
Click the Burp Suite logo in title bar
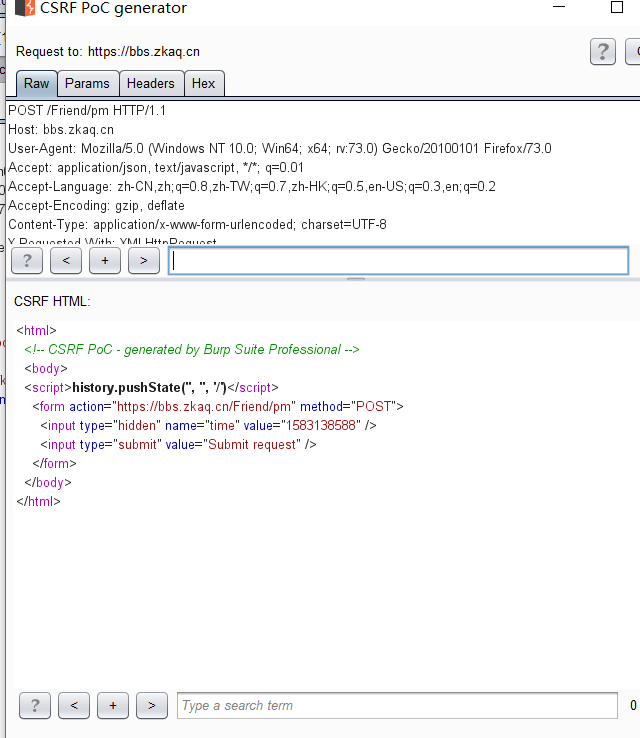point(25,8)
